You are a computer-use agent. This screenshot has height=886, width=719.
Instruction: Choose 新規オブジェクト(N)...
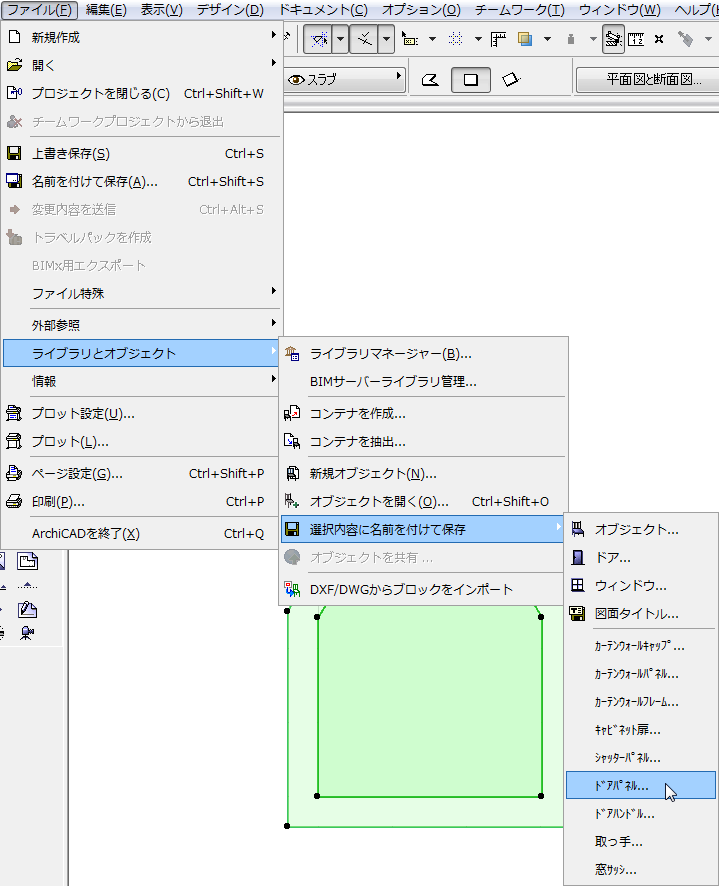[x=423, y=474]
